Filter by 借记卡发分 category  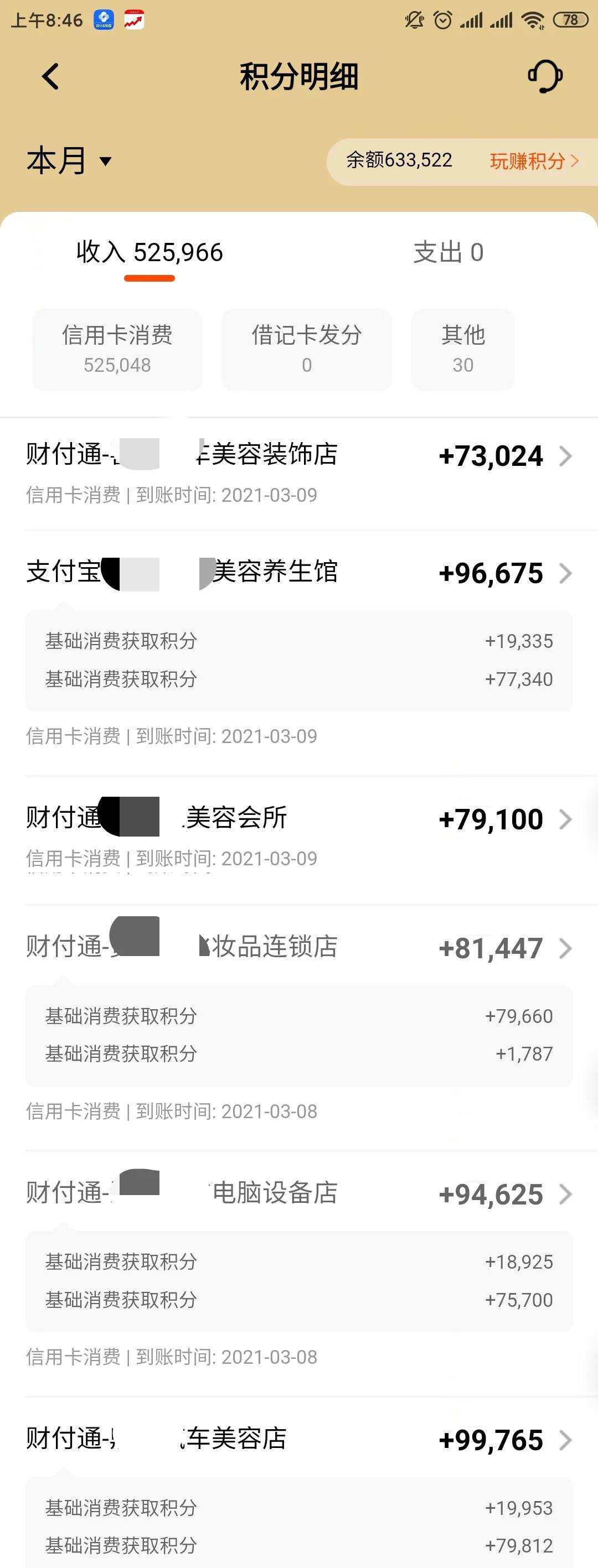(x=307, y=349)
